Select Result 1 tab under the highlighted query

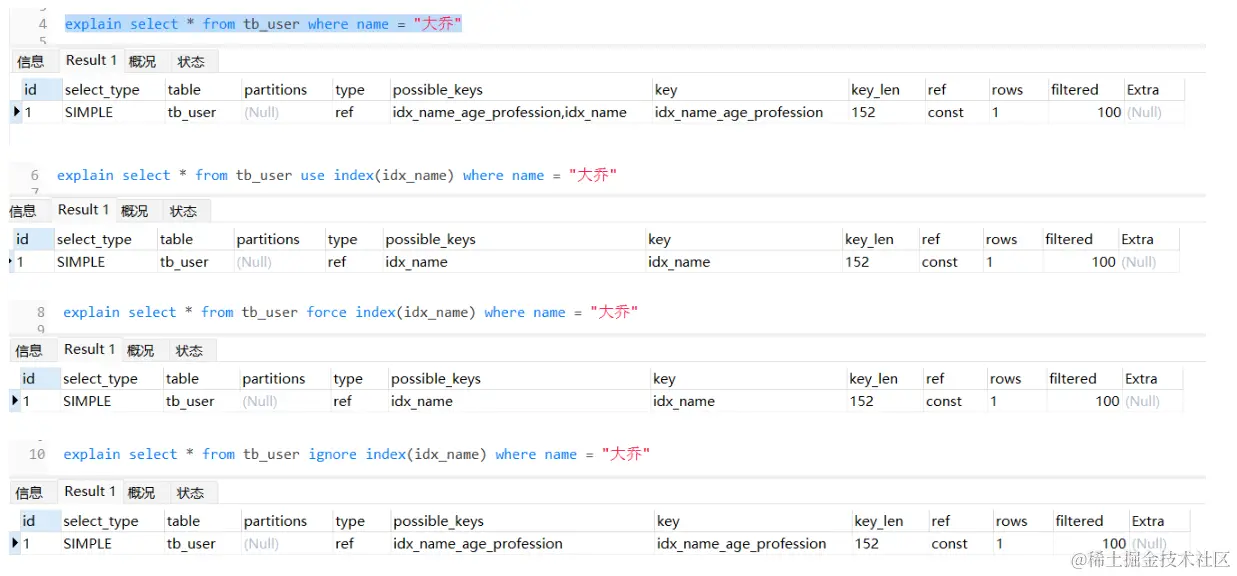(91, 60)
